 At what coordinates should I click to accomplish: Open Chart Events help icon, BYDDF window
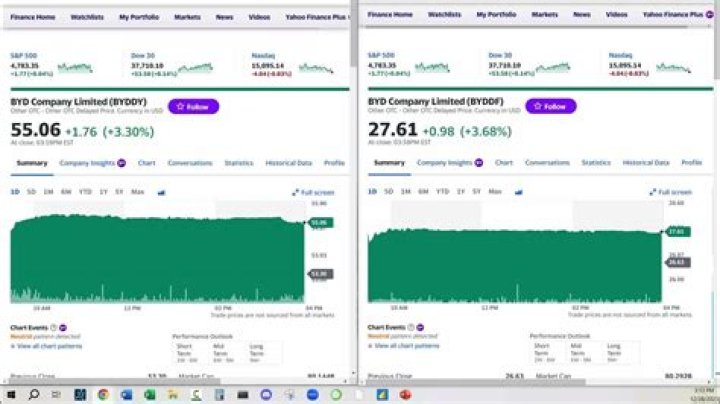point(411,327)
